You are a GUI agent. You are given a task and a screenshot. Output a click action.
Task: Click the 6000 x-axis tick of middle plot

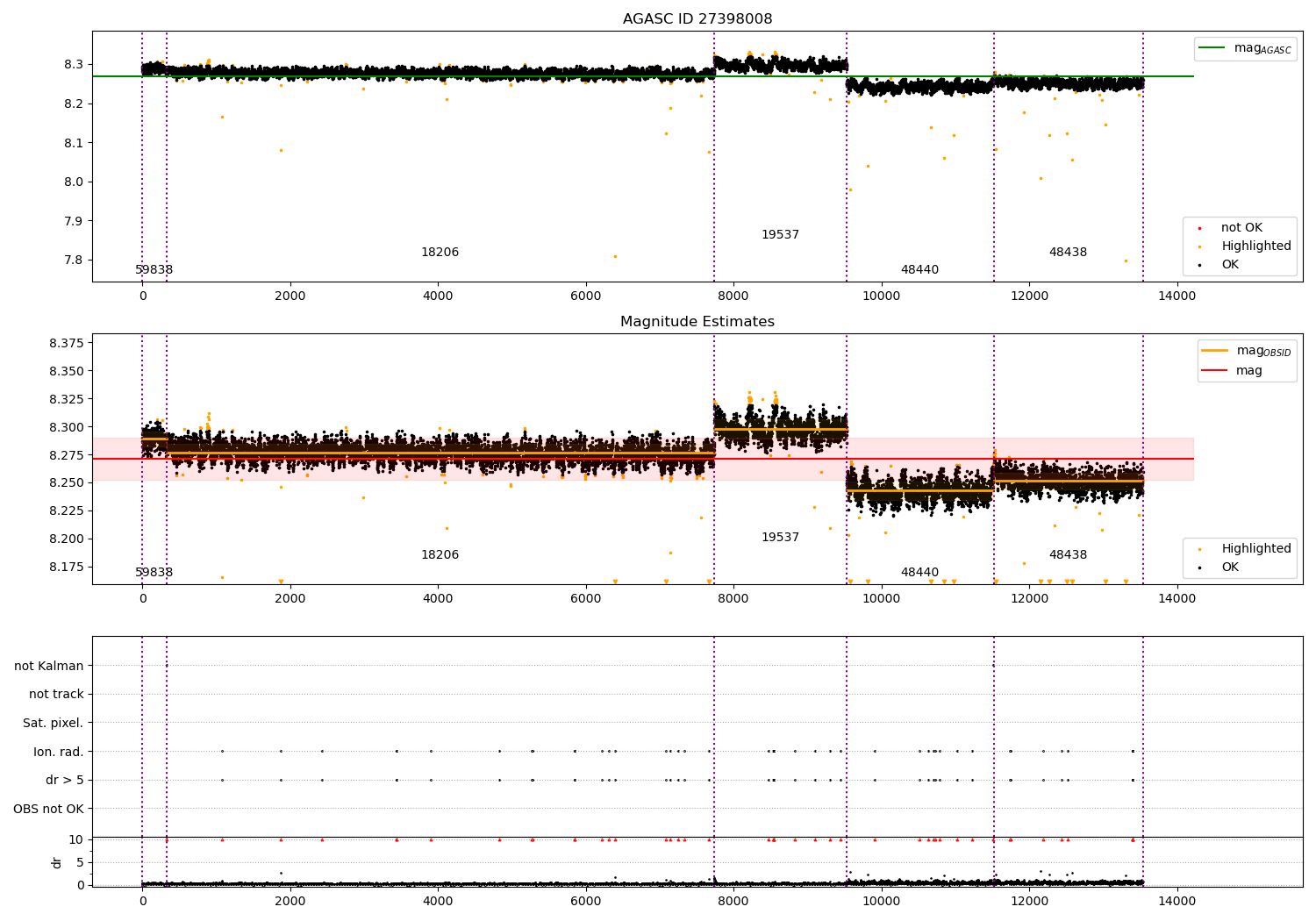click(586, 599)
